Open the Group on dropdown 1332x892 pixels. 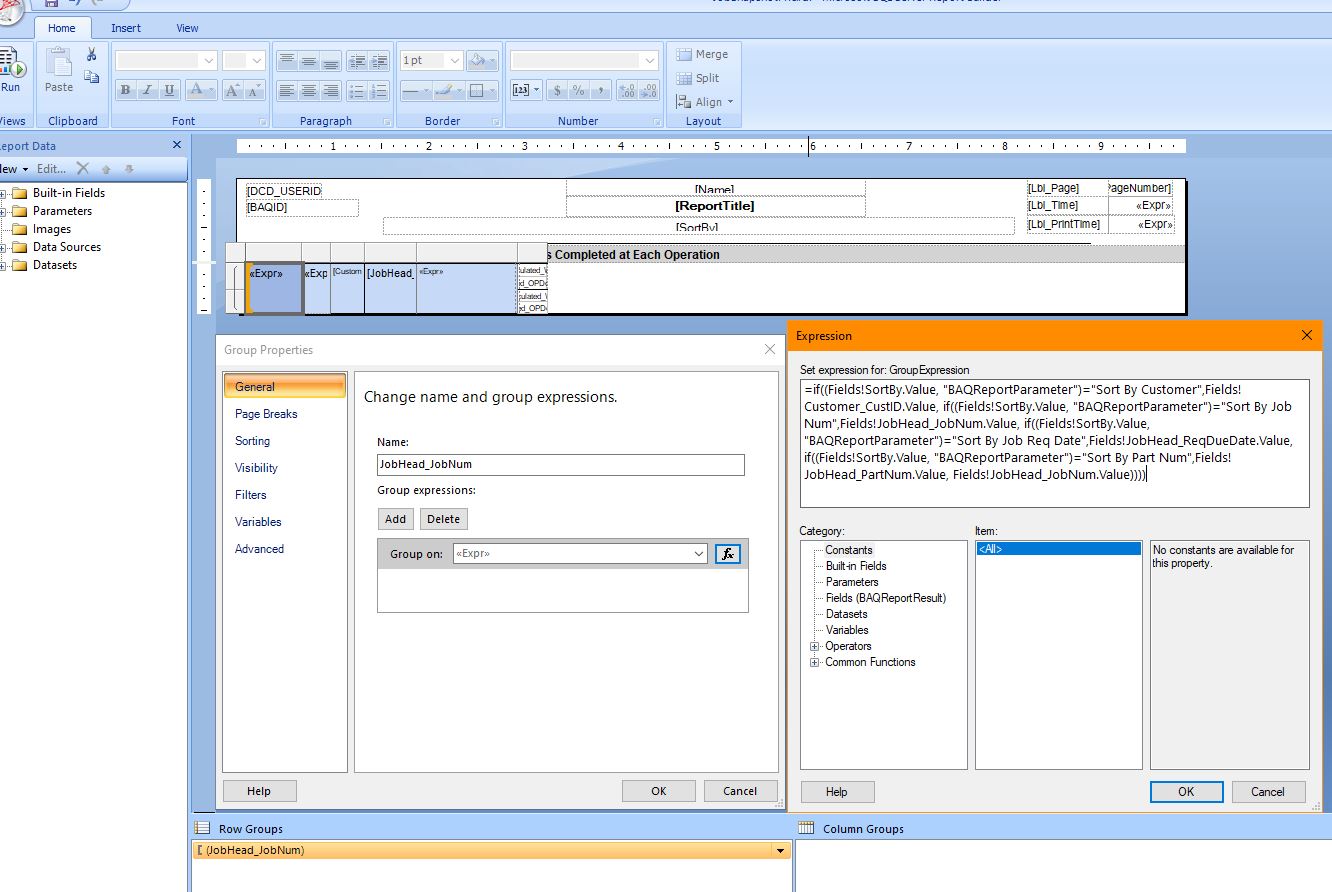tap(699, 554)
